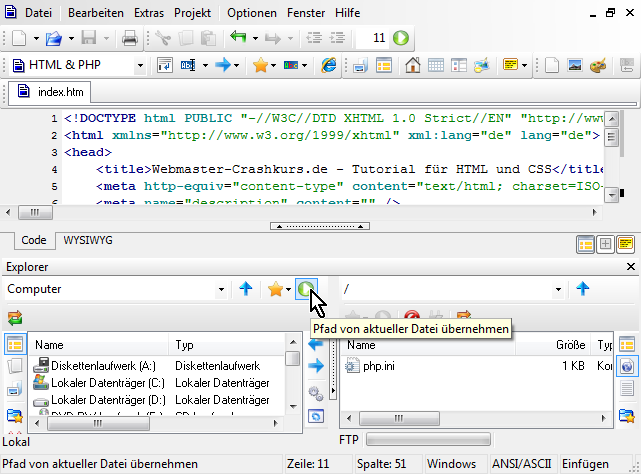Image resolution: width=641 pixels, height=474 pixels.
Task: Switch to the WYSIWYG tab
Action: click(x=89, y=241)
